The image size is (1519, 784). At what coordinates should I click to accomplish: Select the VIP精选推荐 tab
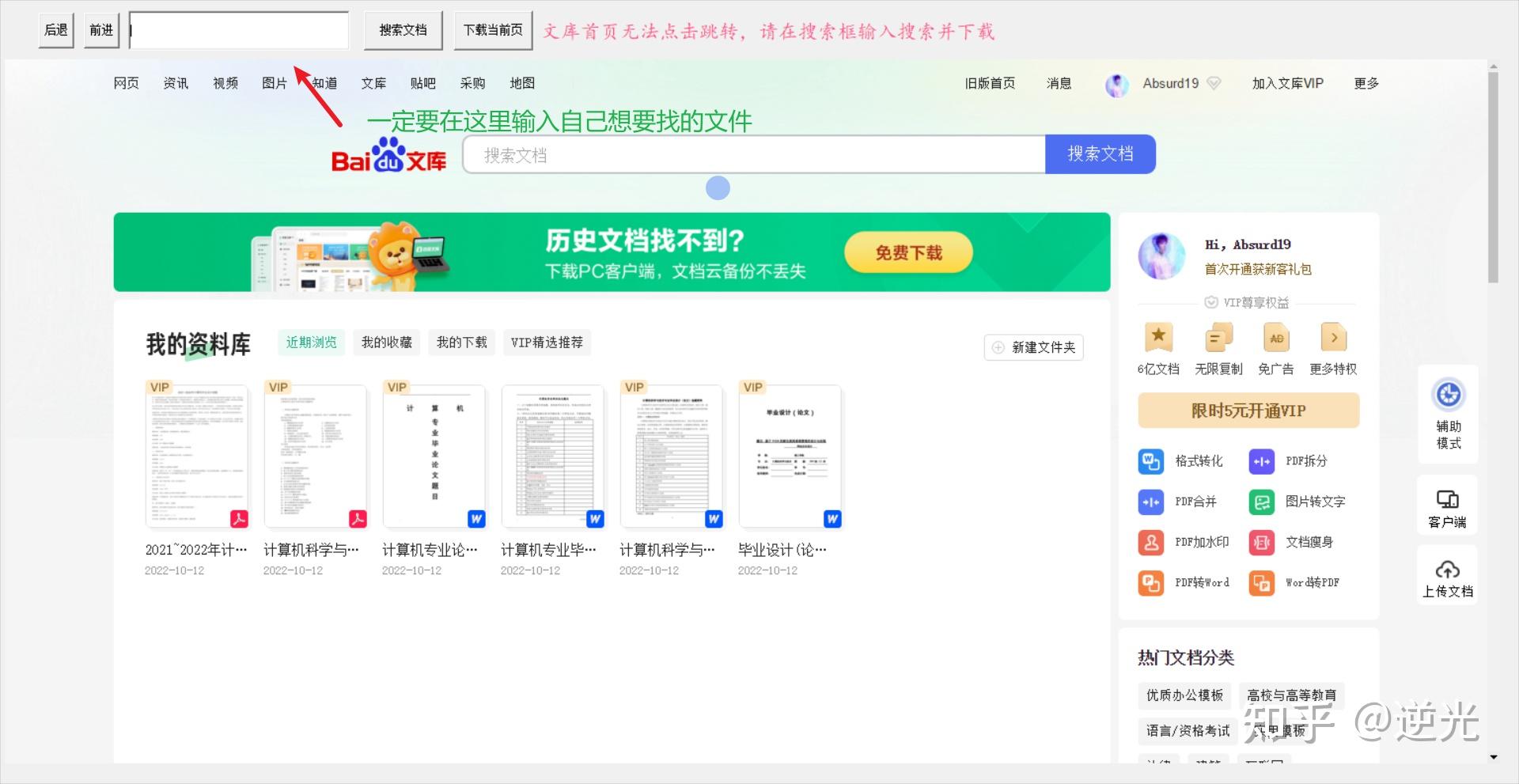[547, 343]
